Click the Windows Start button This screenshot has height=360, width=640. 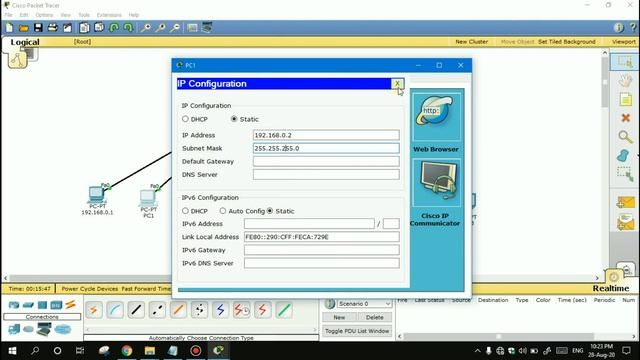[12, 351]
